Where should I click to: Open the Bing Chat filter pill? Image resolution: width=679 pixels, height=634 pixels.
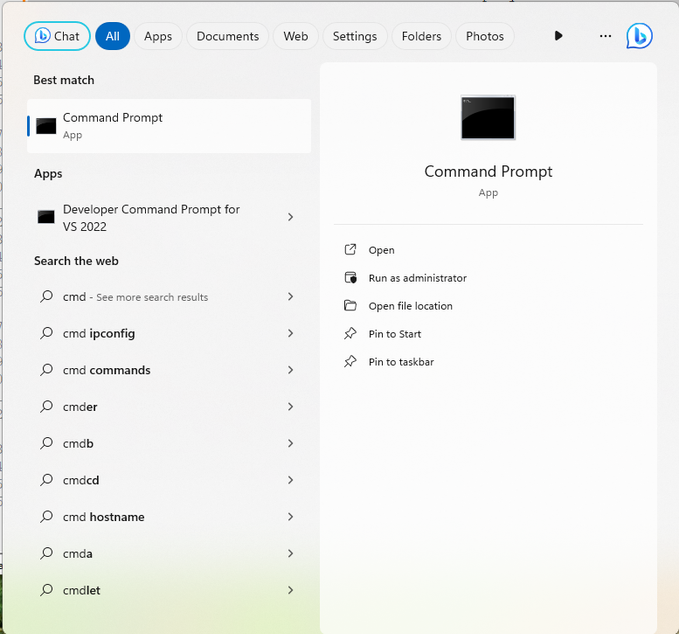(57, 36)
